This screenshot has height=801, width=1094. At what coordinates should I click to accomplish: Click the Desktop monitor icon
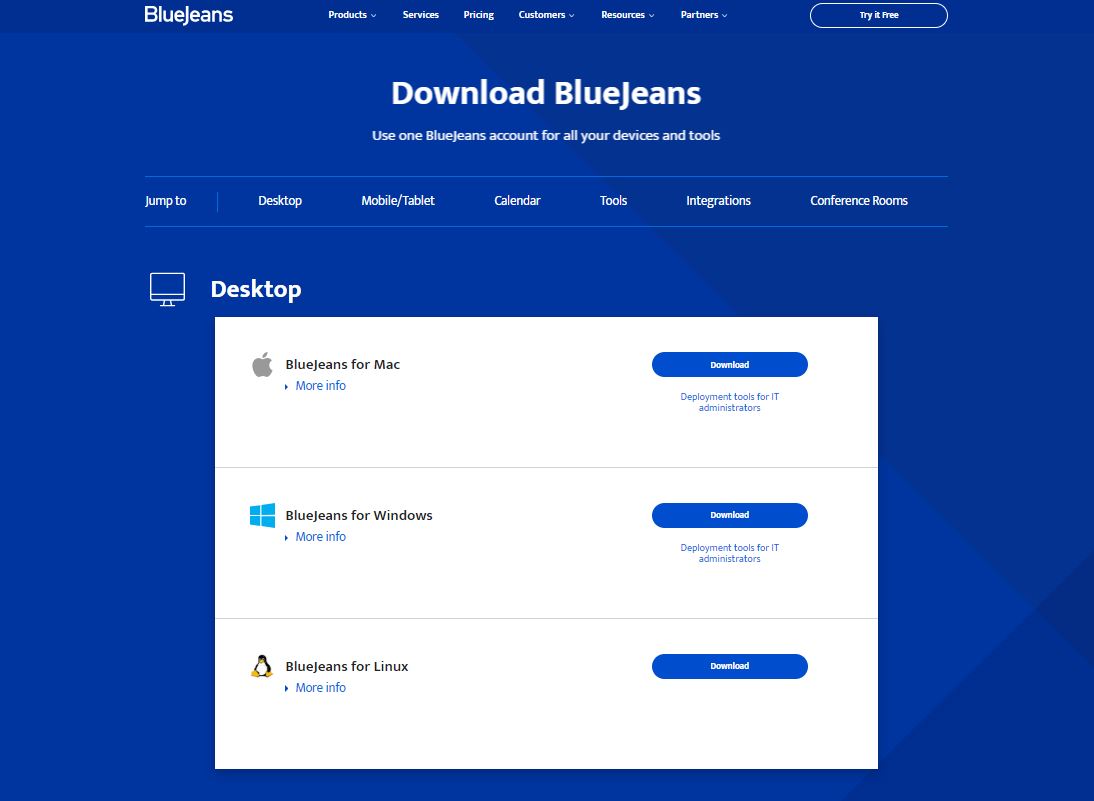[x=167, y=289]
